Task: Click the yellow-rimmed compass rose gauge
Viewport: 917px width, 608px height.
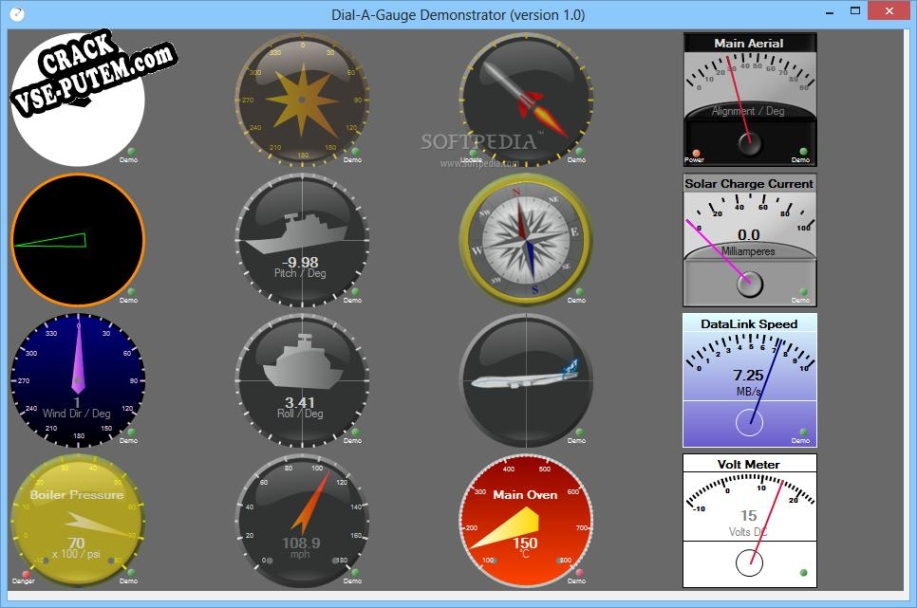Action: (x=525, y=240)
